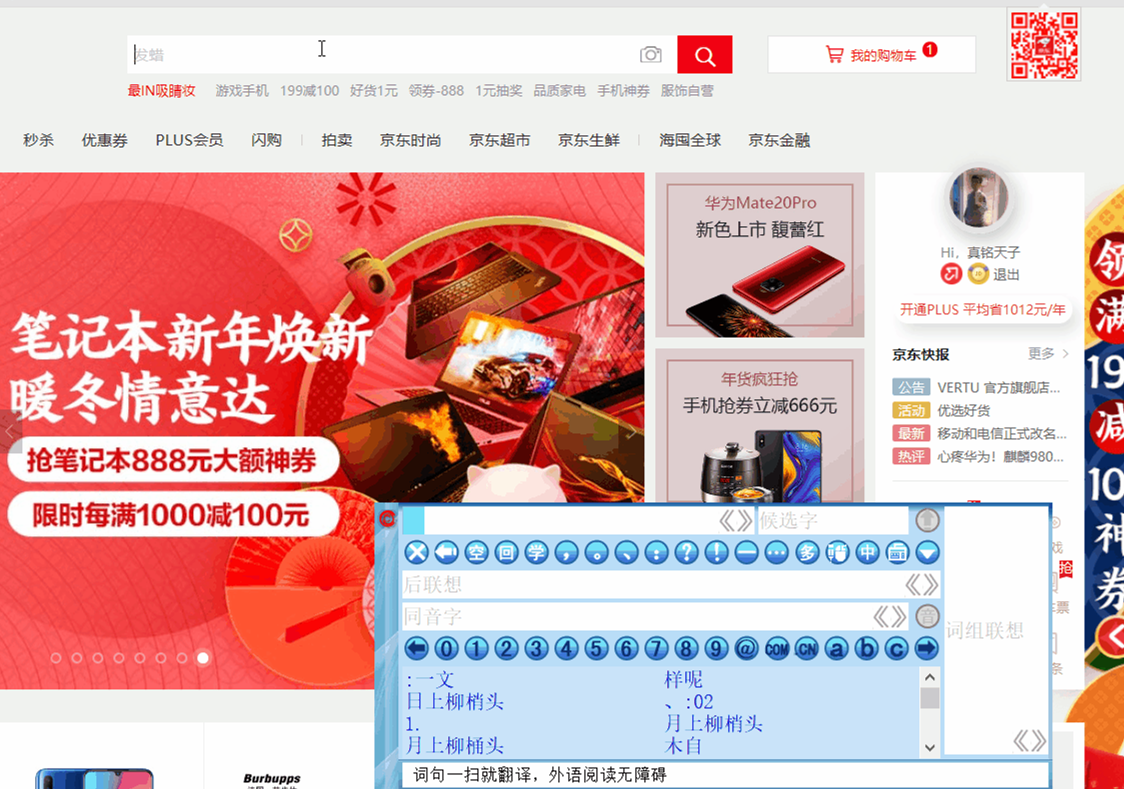The height and width of the screenshot is (789, 1124).
Task: Click the 游戏手机 hot search link
Action: 242,91
